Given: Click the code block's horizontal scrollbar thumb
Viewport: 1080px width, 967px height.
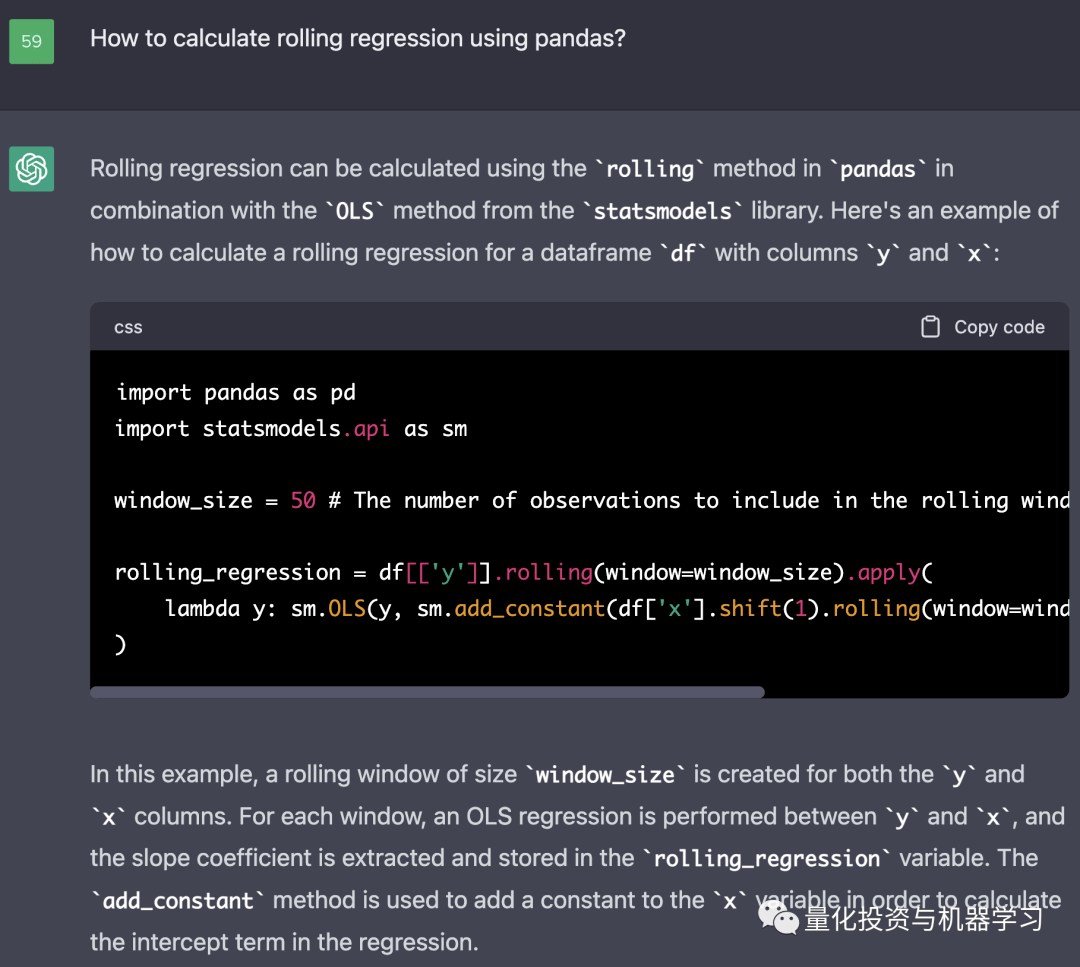Looking at the screenshot, I should tap(427, 692).
